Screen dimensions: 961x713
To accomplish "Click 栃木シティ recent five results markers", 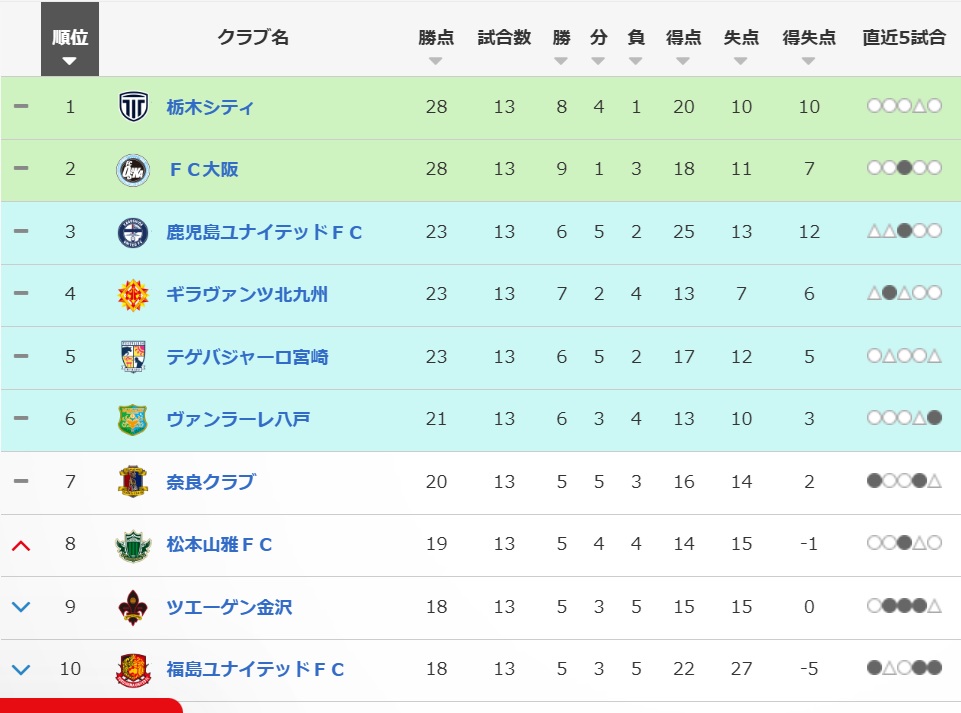I will pyautogui.click(x=904, y=106).
